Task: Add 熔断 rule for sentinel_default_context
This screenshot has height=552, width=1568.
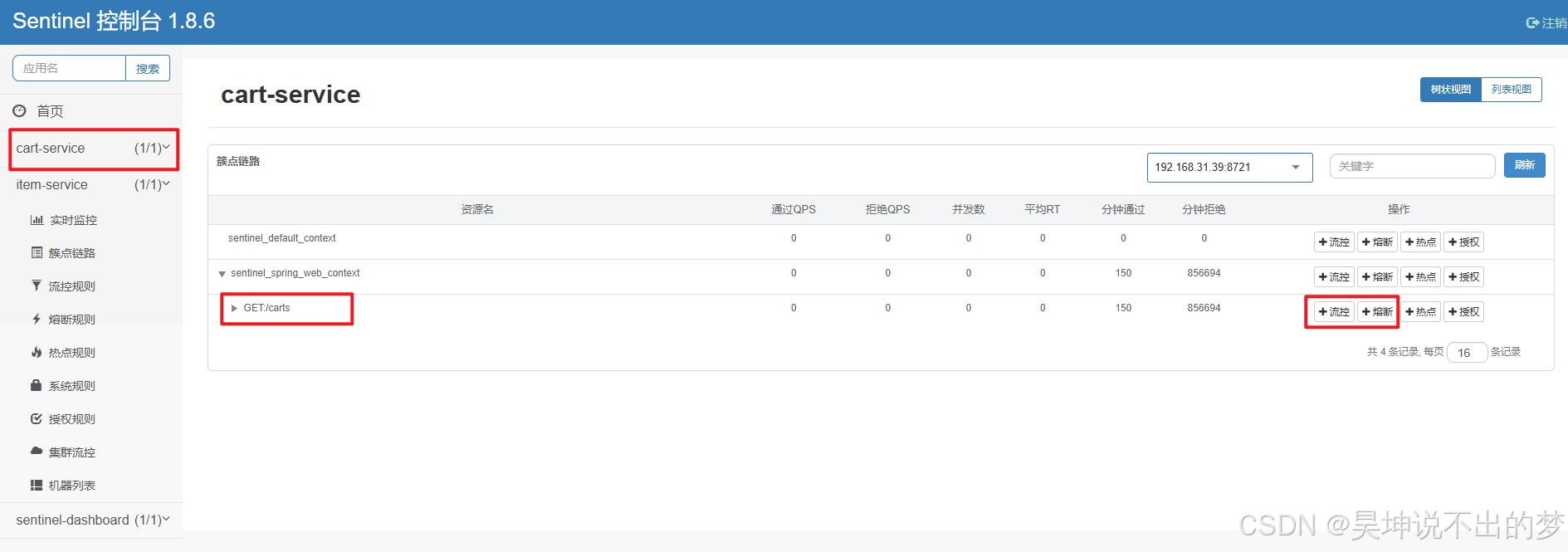Action: pos(1377,242)
